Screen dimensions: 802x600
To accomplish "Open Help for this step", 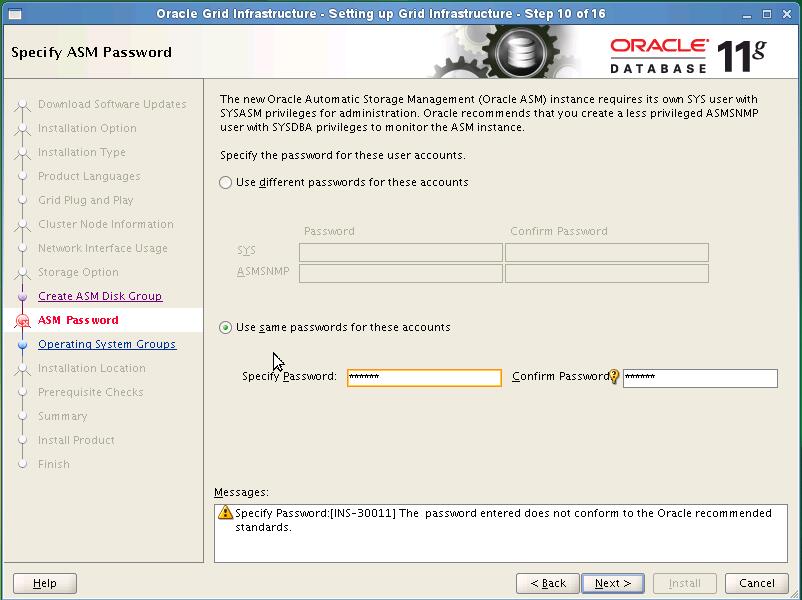I will [x=45, y=583].
